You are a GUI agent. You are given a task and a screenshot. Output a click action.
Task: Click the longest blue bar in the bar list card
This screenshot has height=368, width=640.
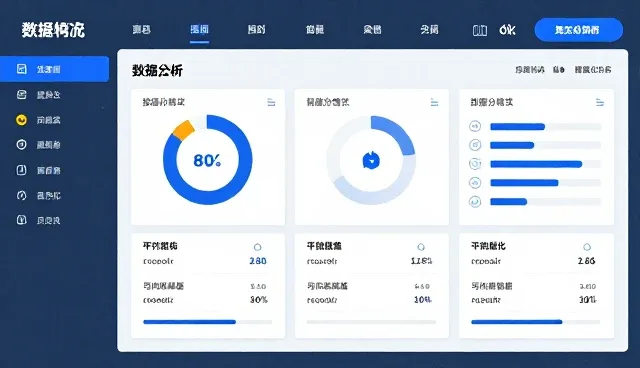coord(536,164)
